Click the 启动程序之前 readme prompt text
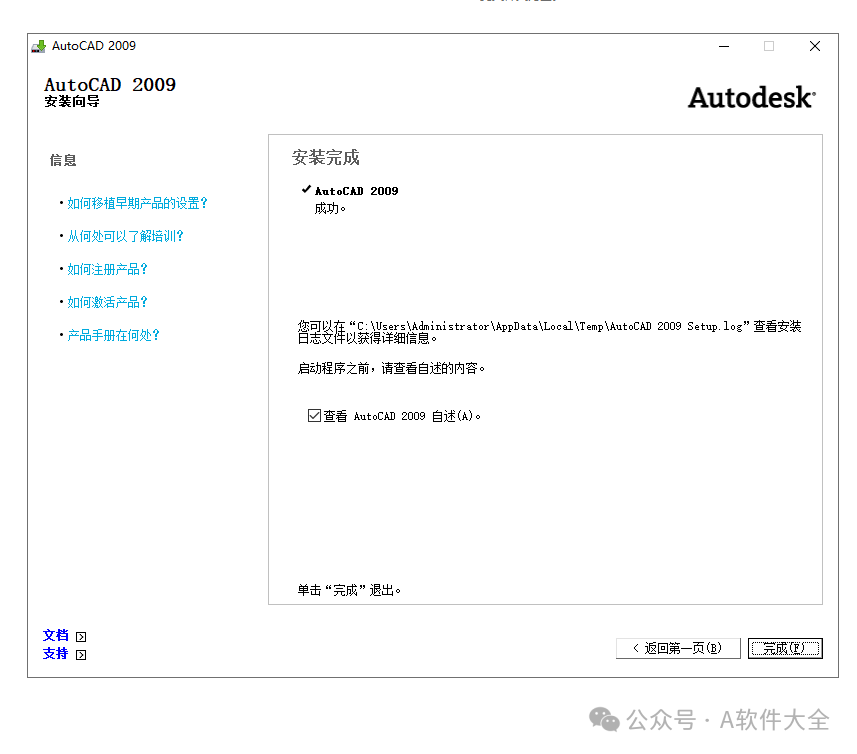This screenshot has height=754, width=857. click(391, 368)
